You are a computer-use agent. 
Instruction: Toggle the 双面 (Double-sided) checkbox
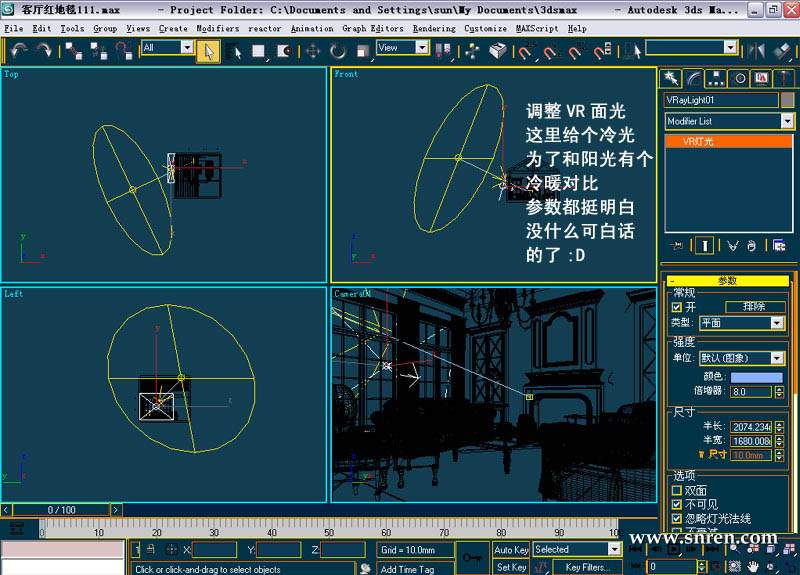point(677,490)
